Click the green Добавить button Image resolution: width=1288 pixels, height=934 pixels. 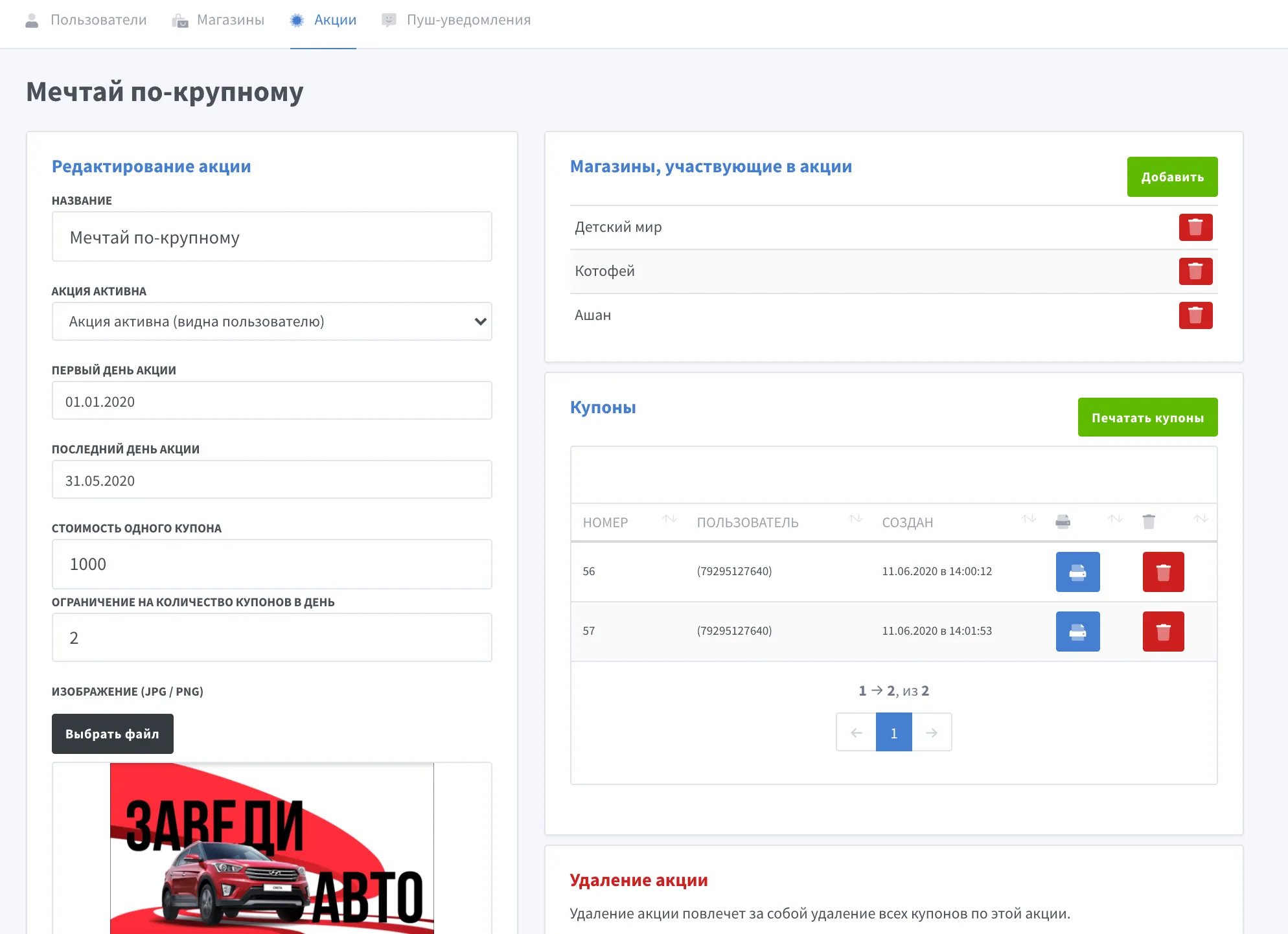tap(1171, 176)
